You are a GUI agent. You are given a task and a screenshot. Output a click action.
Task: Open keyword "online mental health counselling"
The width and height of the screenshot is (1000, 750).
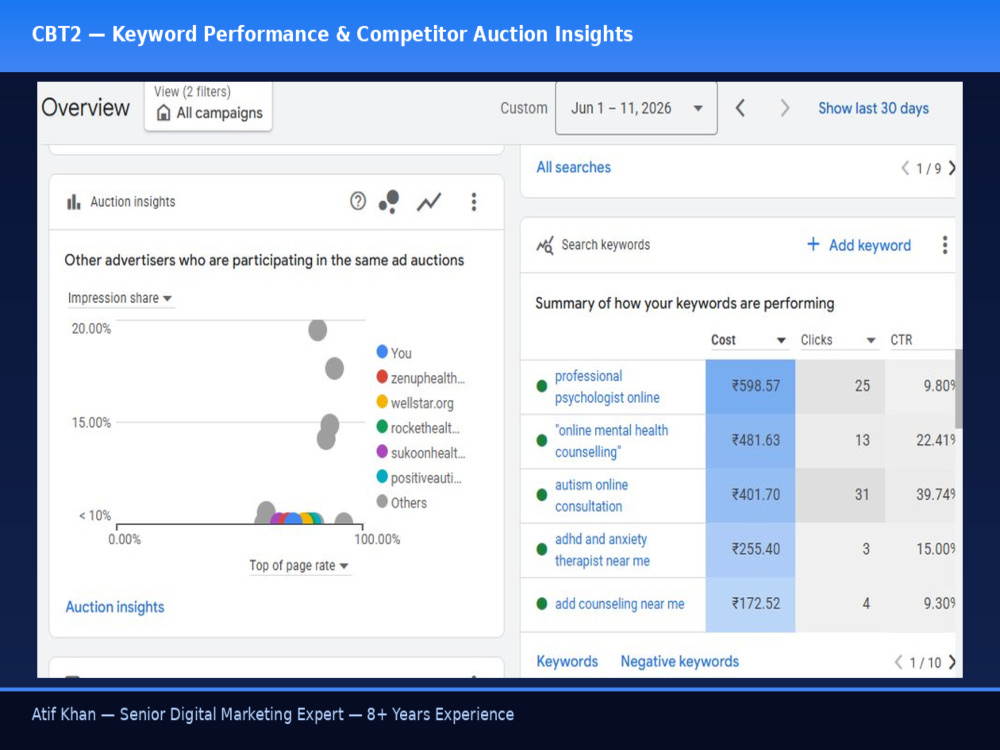tap(612, 441)
